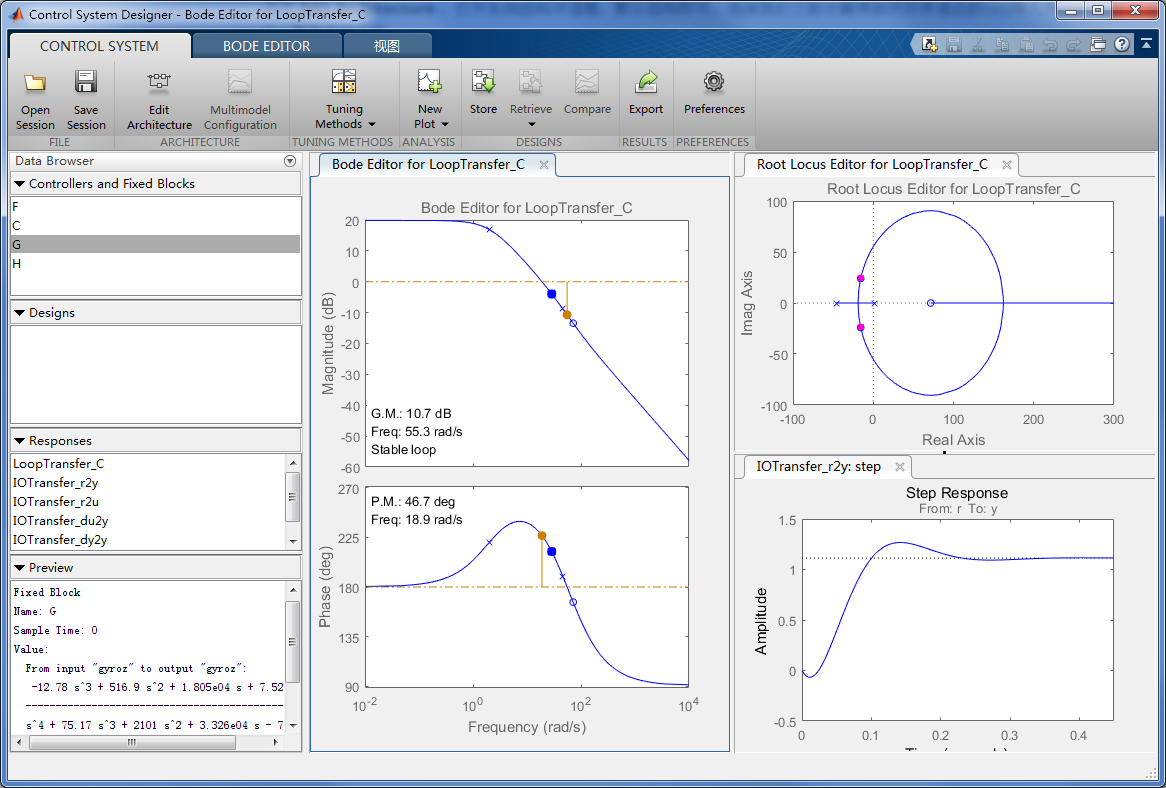
Task: Click the new shortcut icon in quick access bar
Action: (930, 45)
